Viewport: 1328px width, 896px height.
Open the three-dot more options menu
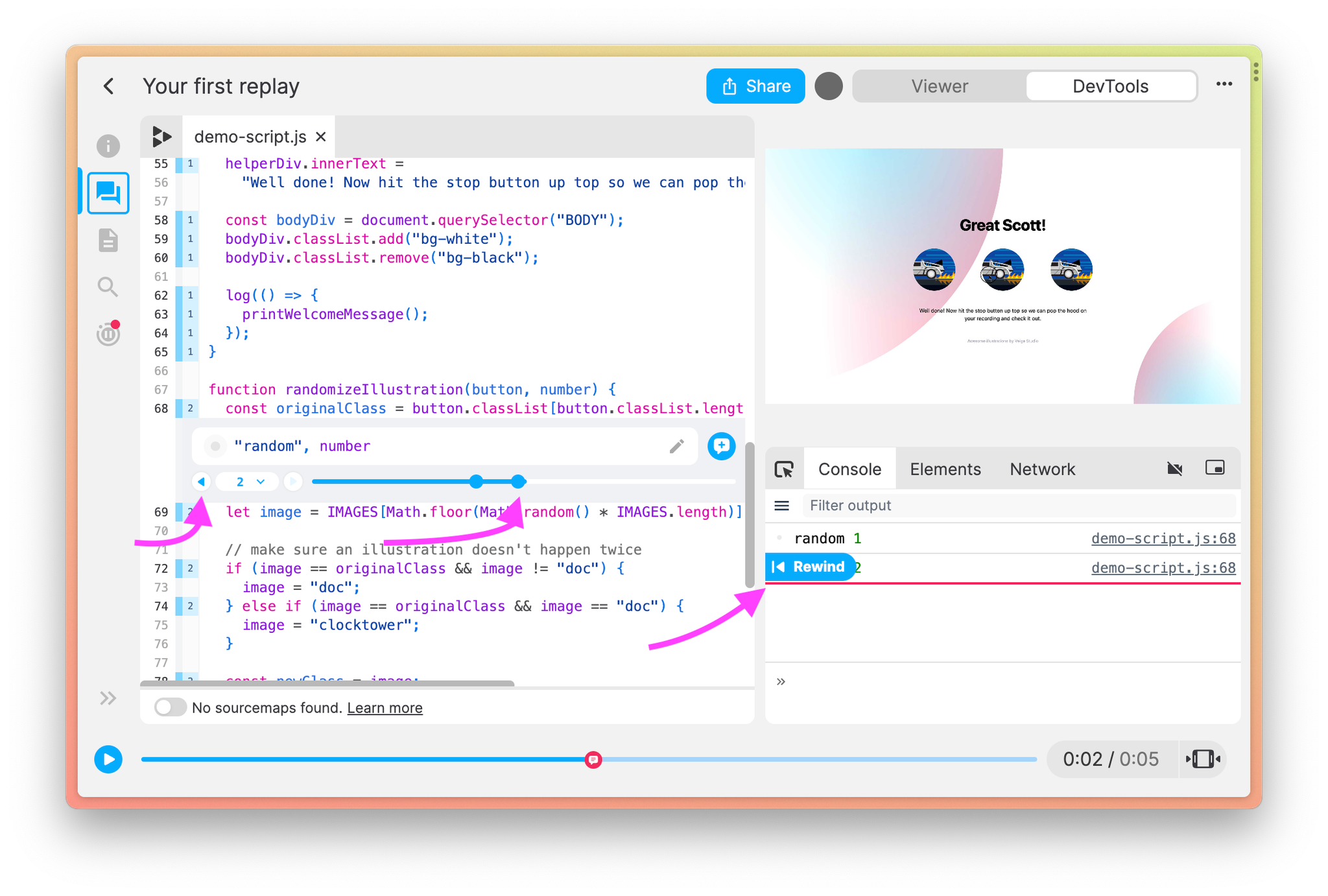1224,84
